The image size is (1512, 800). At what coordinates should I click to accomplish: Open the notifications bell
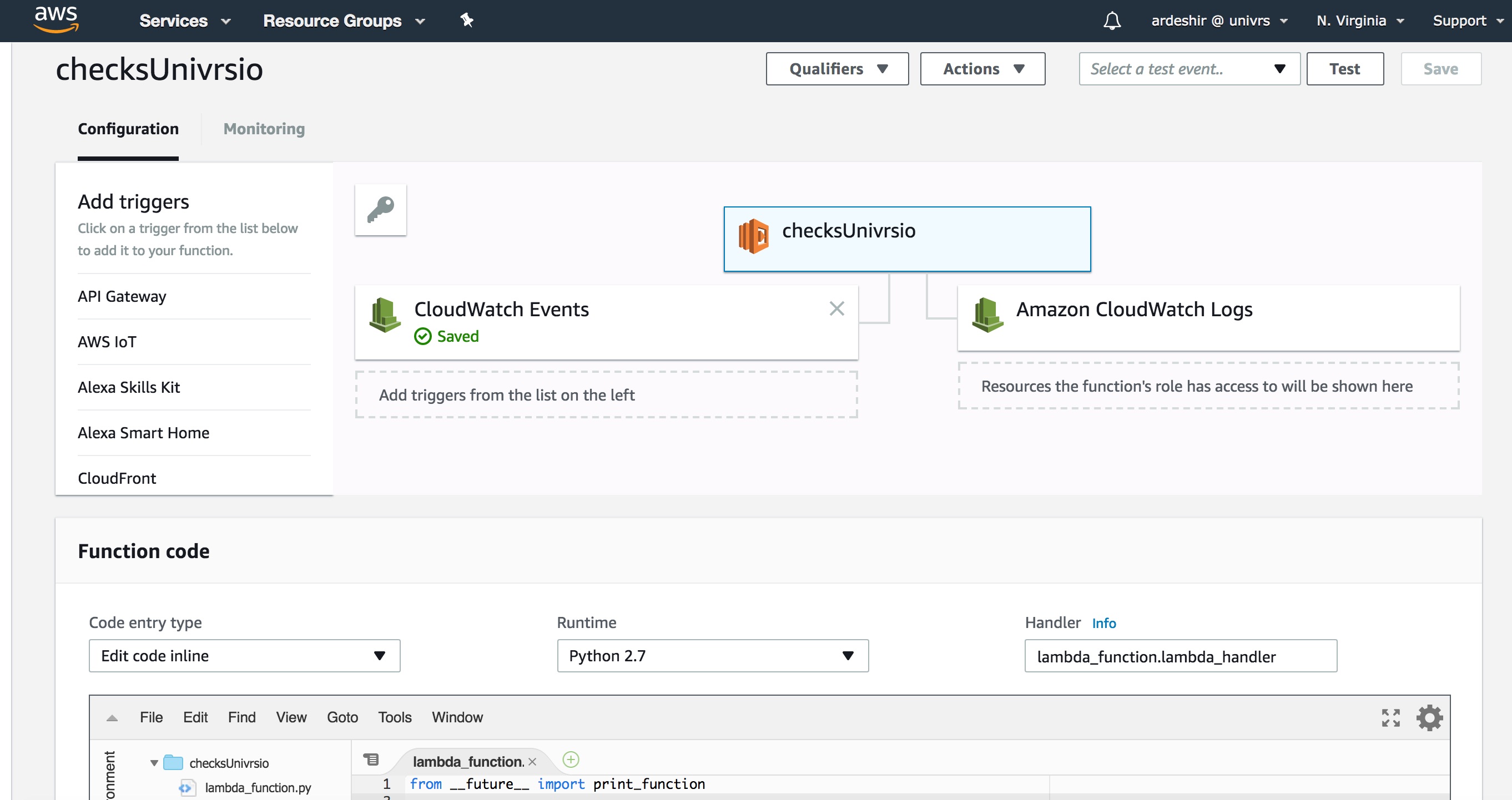tap(1112, 21)
